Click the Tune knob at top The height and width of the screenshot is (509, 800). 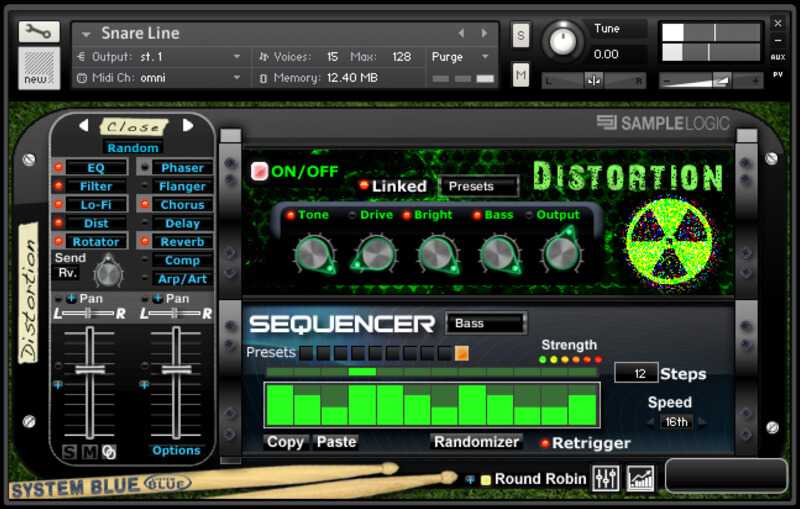[x=562, y=41]
